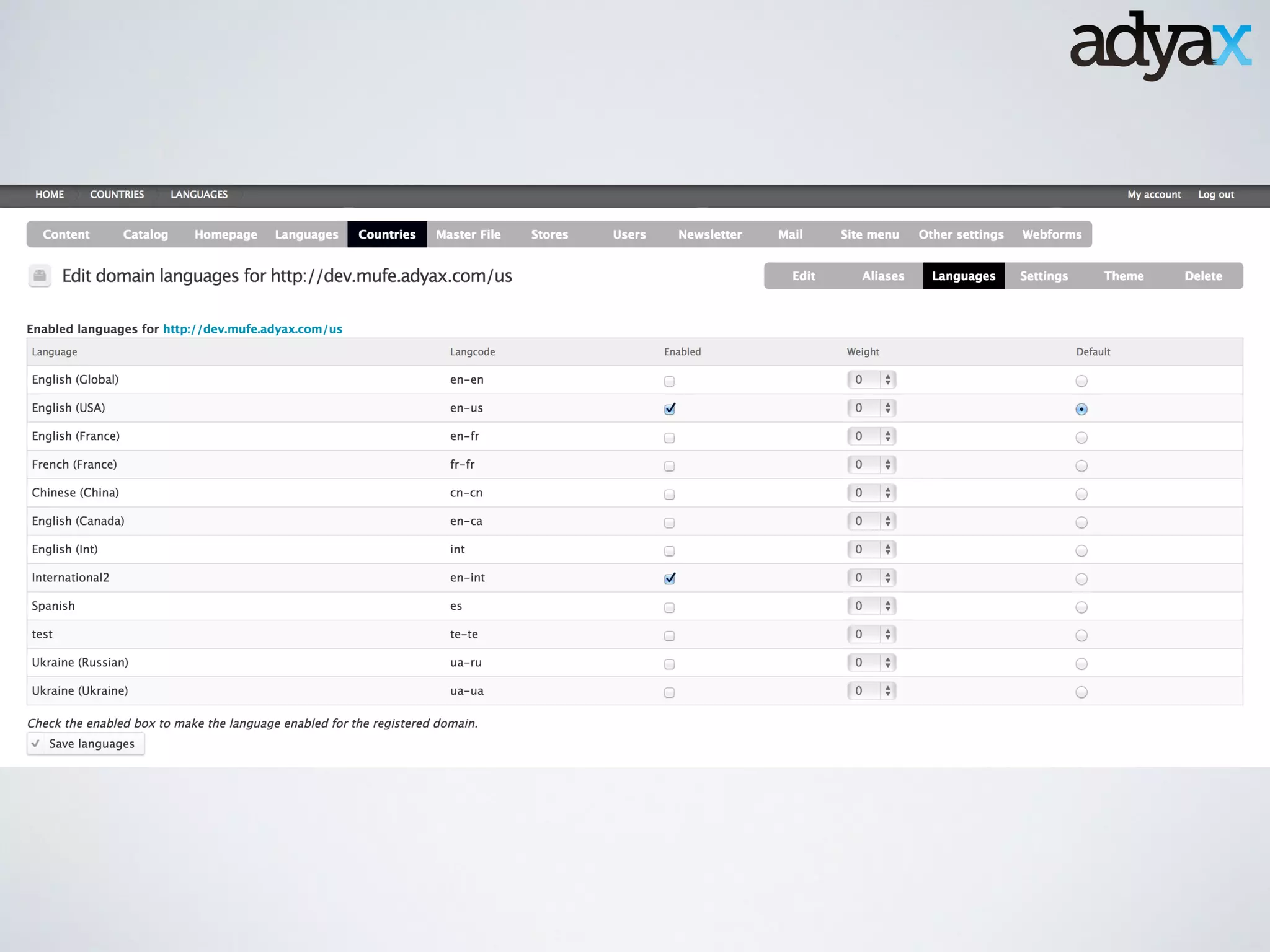The width and height of the screenshot is (1270, 952).
Task: Open the weight dropdown for English (USA)
Action: click(x=871, y=408)
